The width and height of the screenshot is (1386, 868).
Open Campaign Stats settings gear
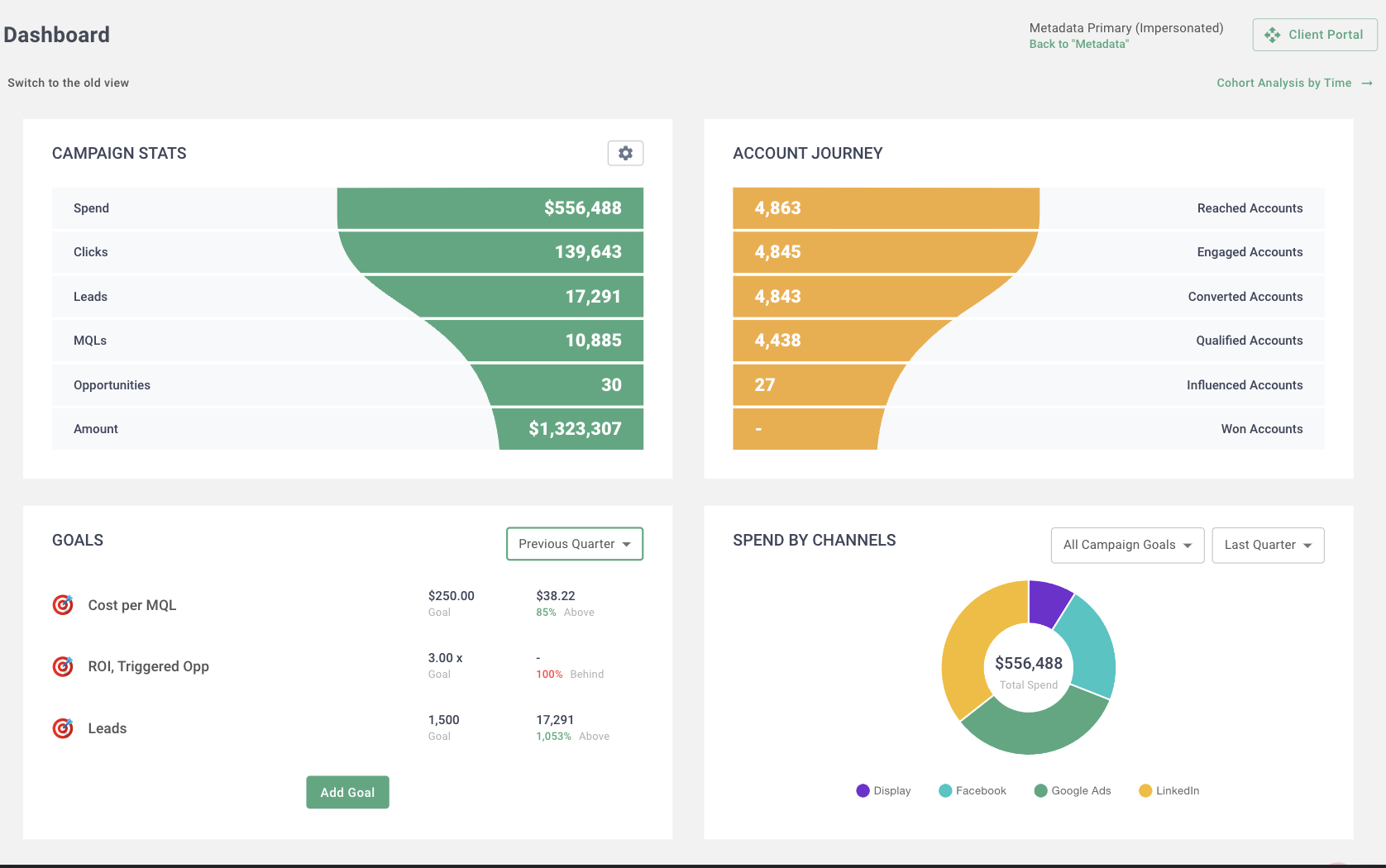(625, 153)
